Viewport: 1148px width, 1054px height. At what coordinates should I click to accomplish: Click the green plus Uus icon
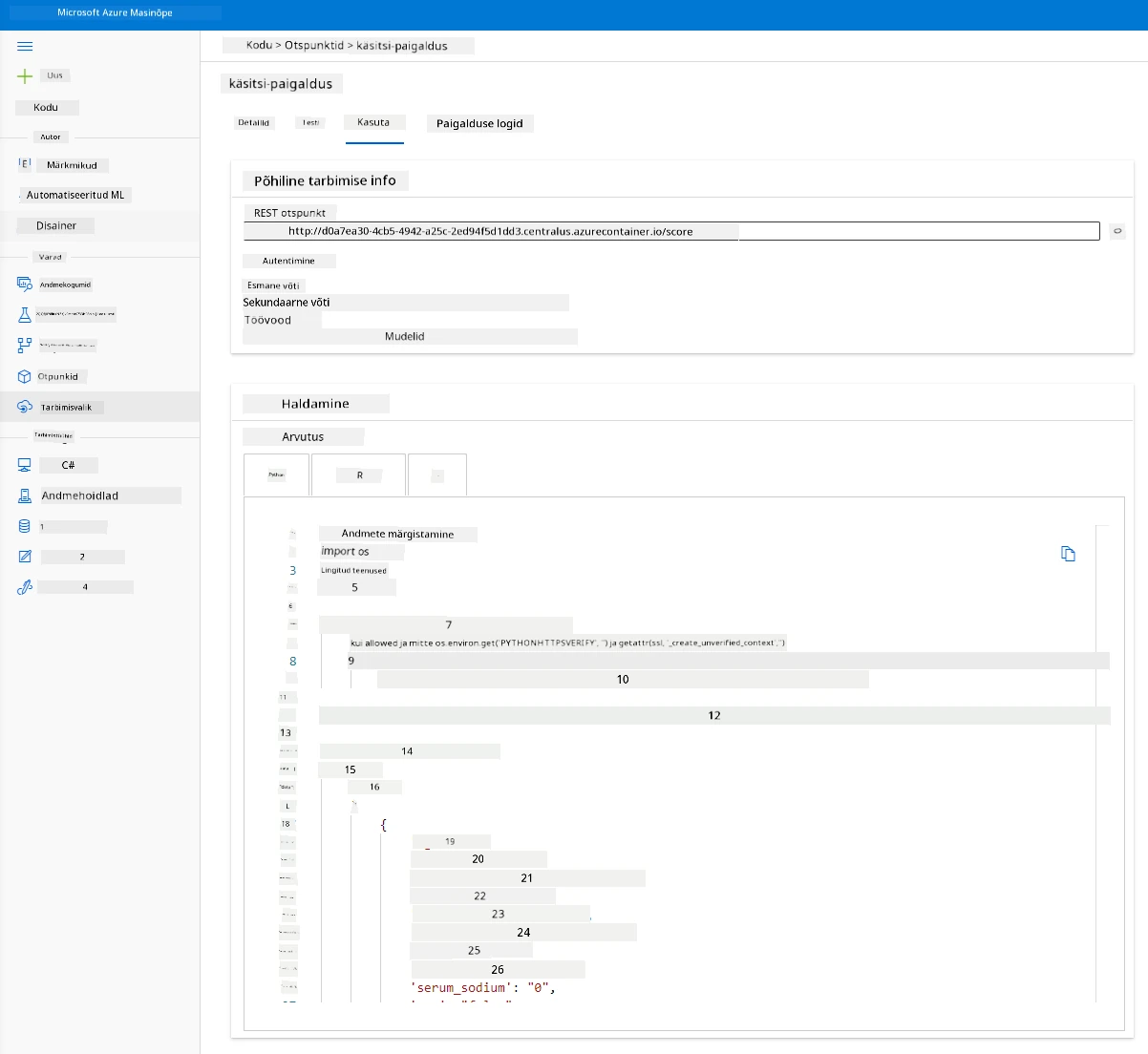25,75
